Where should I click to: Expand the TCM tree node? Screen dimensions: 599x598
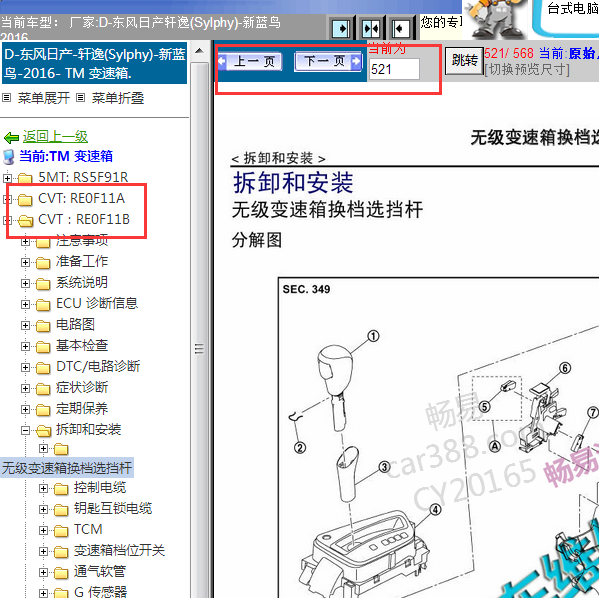tap(43, 531)
